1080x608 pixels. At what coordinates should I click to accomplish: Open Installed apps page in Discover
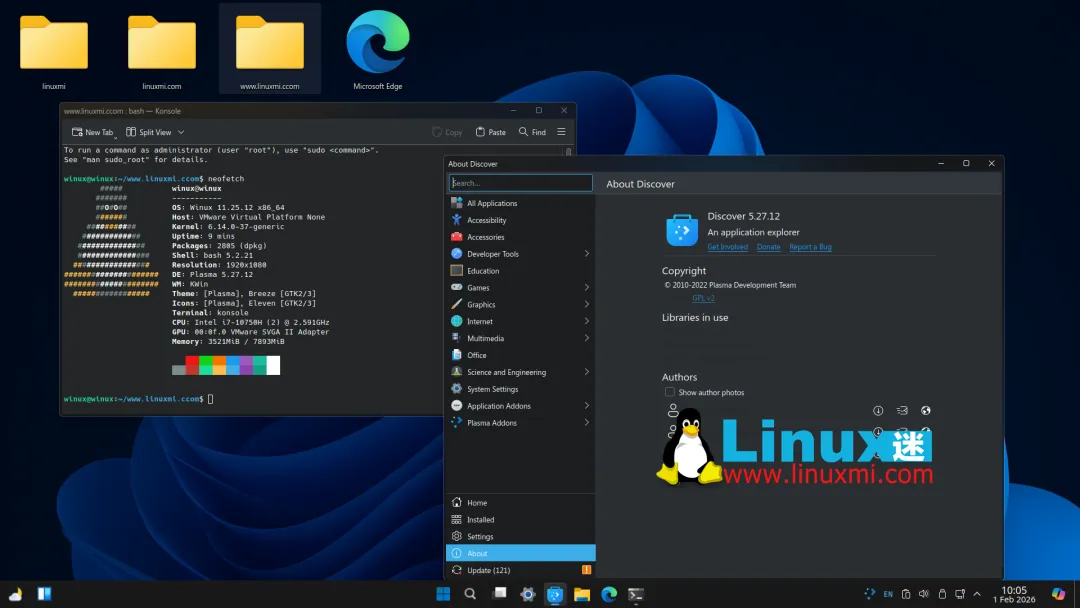point(520,520)
